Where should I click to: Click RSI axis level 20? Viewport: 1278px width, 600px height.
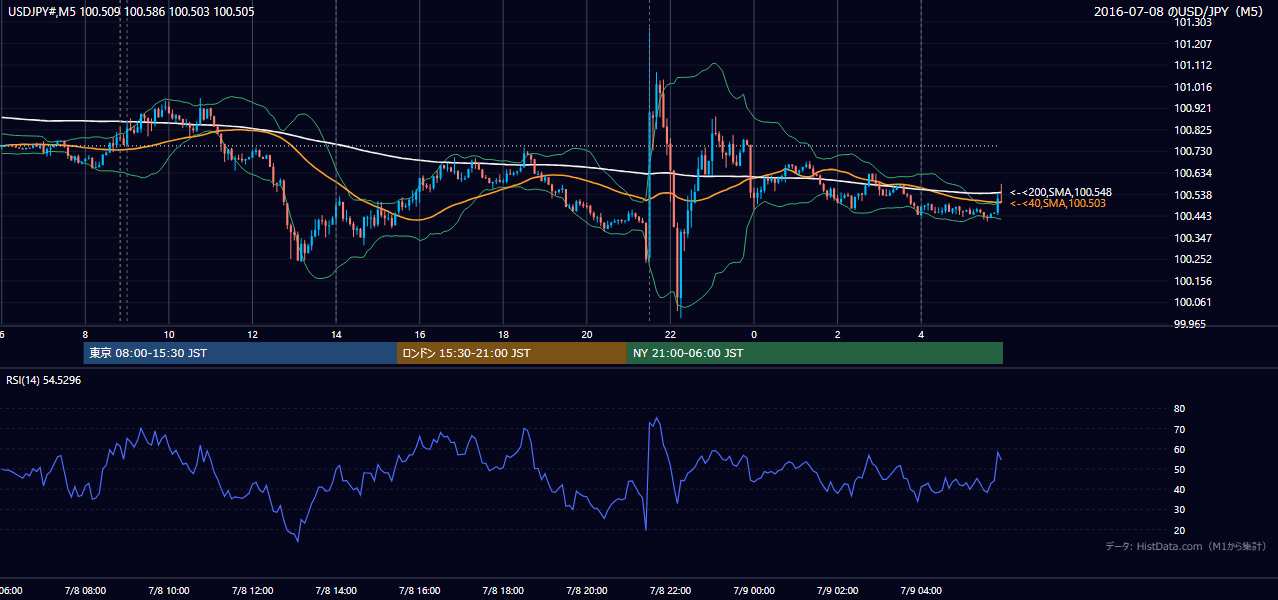click(1179, 530)
